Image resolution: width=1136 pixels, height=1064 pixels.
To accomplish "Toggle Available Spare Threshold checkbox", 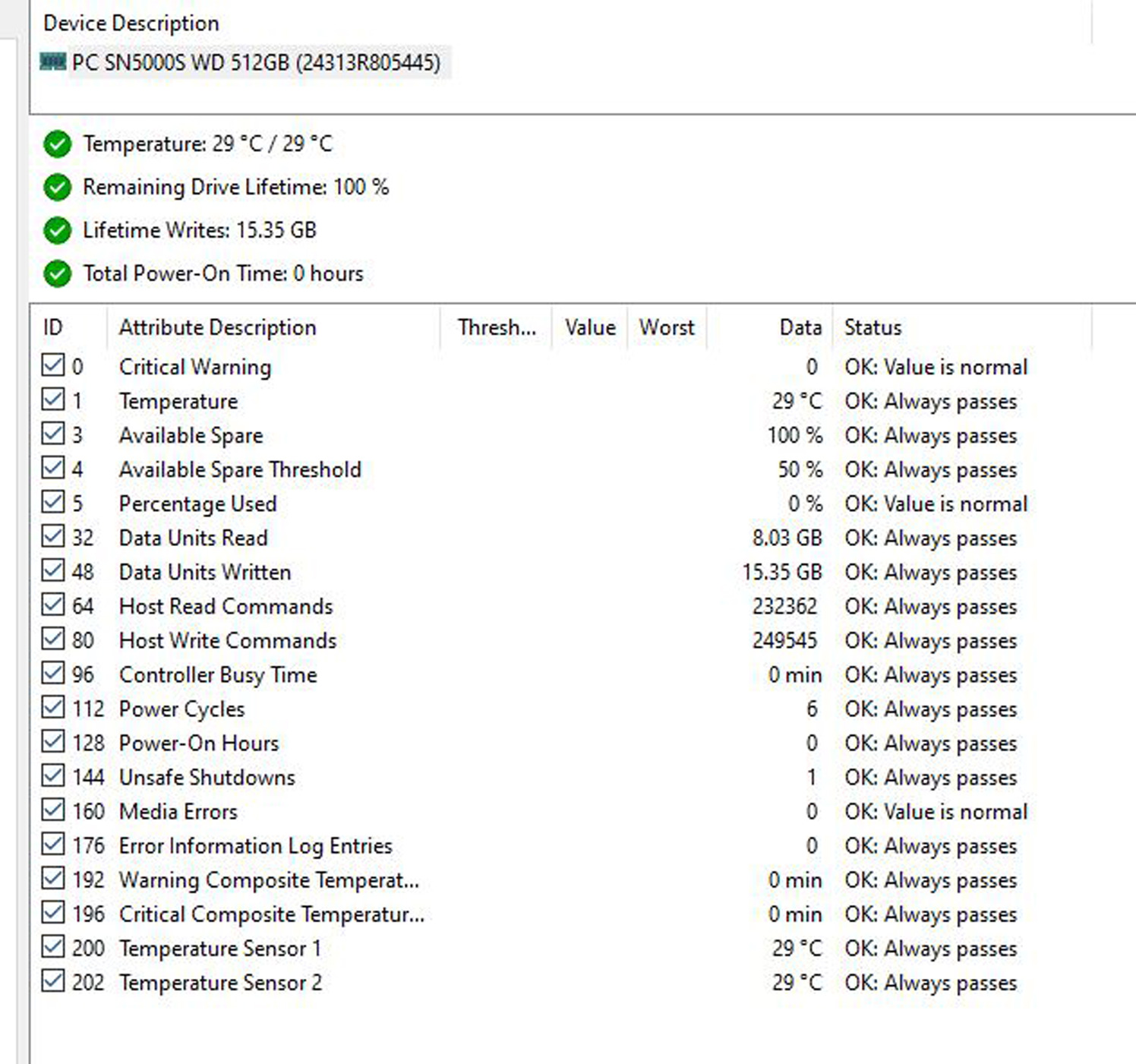I will click(x=53, y=468).
